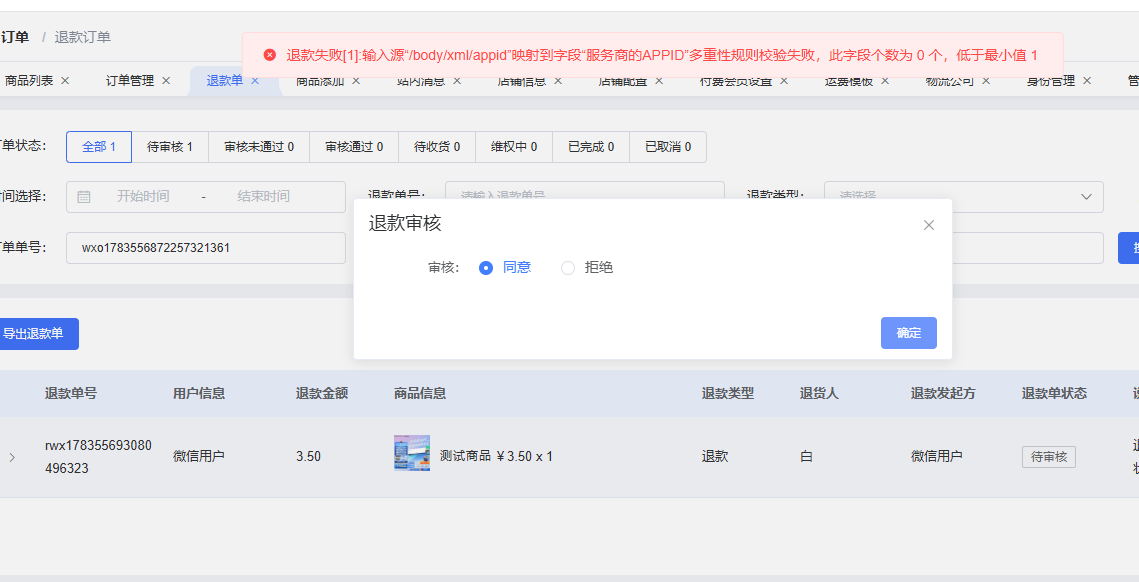
Task: Close the 订单管理 tab
Action: click(166, 81)
